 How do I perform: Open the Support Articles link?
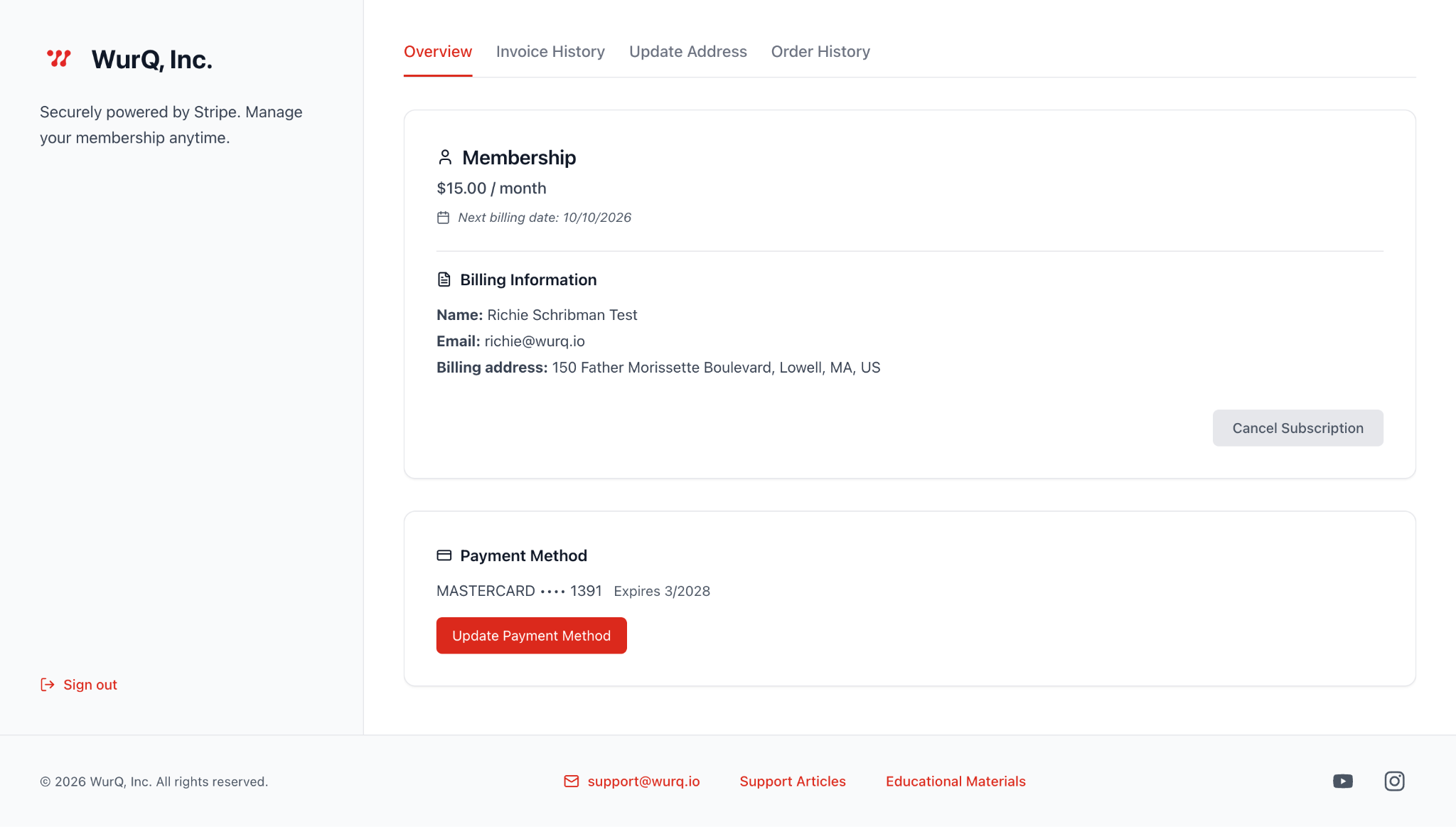tap(793, 781)
